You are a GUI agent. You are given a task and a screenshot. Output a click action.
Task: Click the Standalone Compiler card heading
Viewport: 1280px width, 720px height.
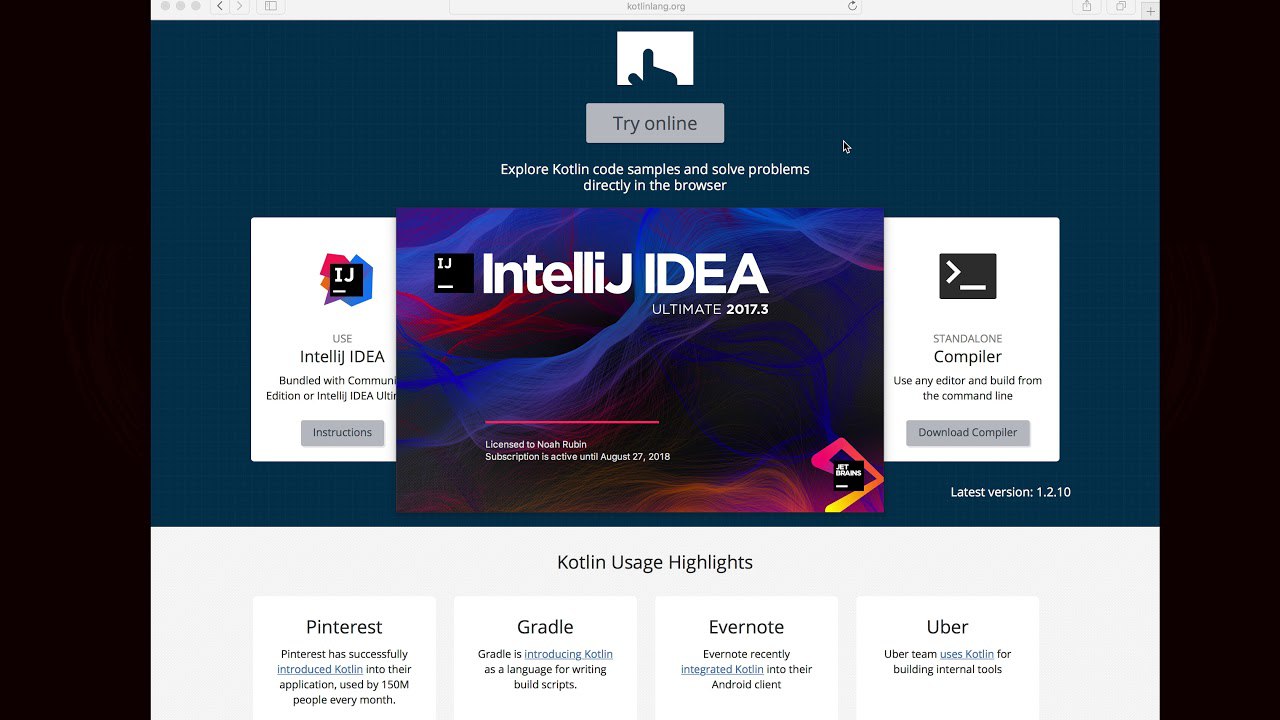point(968,357)
